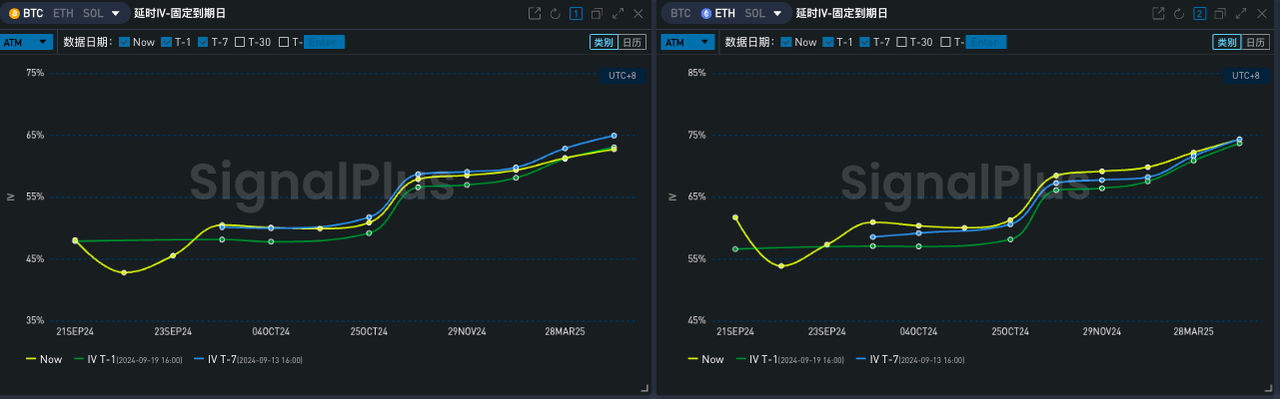Select 日历 view in ETH panel
The height and width of the screenshot is (399, 1280).
tap(1255, 42)
